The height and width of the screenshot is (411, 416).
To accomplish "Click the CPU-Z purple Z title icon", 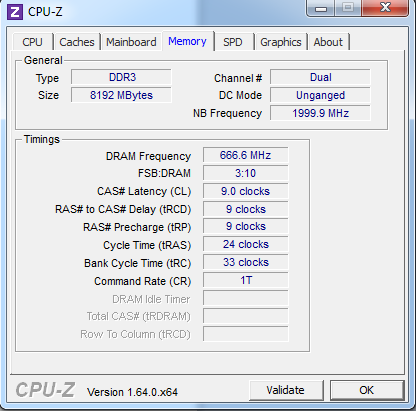I will click(15, 12).
